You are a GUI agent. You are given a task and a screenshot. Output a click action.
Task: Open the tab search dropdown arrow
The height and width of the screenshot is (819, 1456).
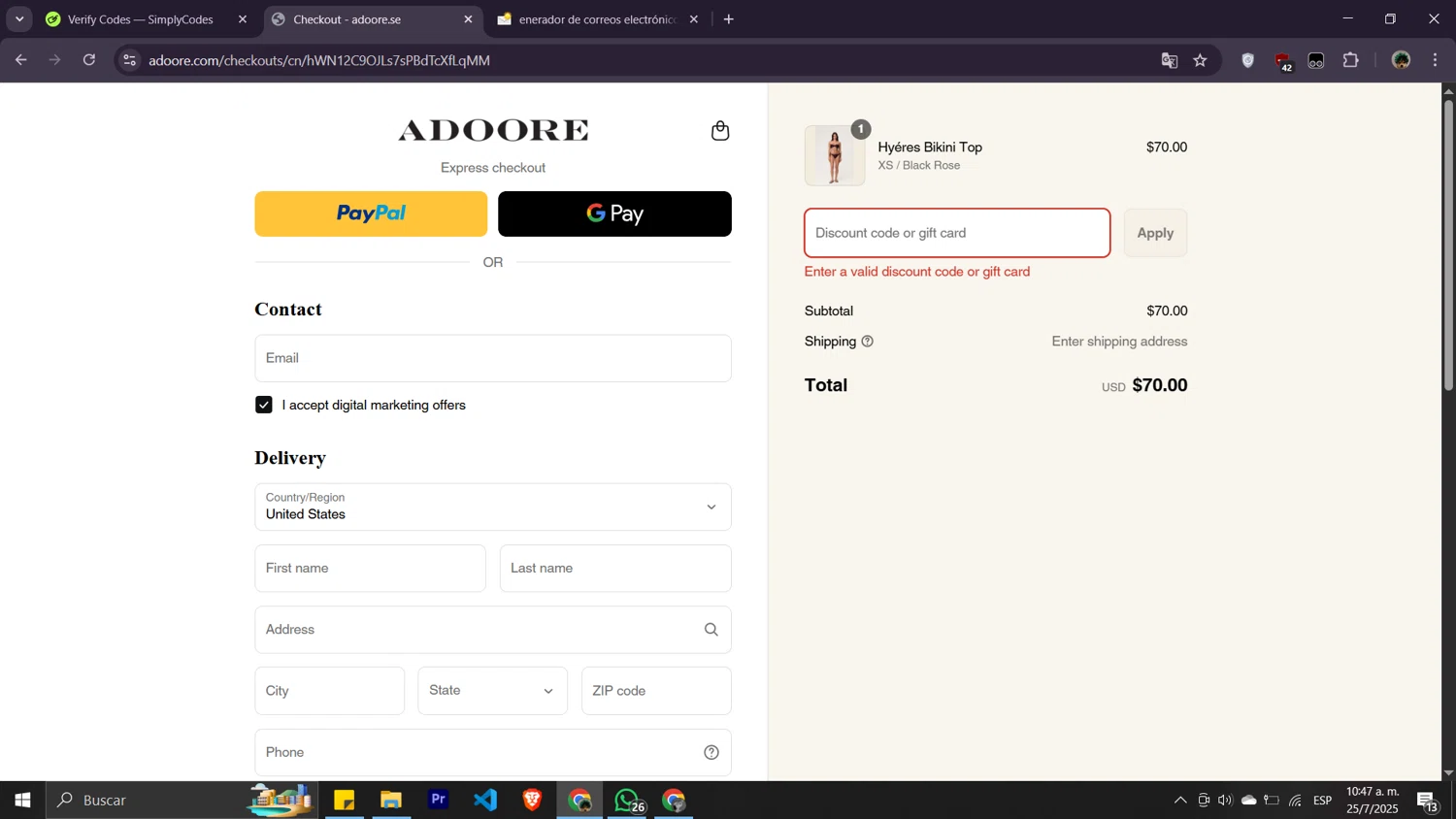click(18, 19)
